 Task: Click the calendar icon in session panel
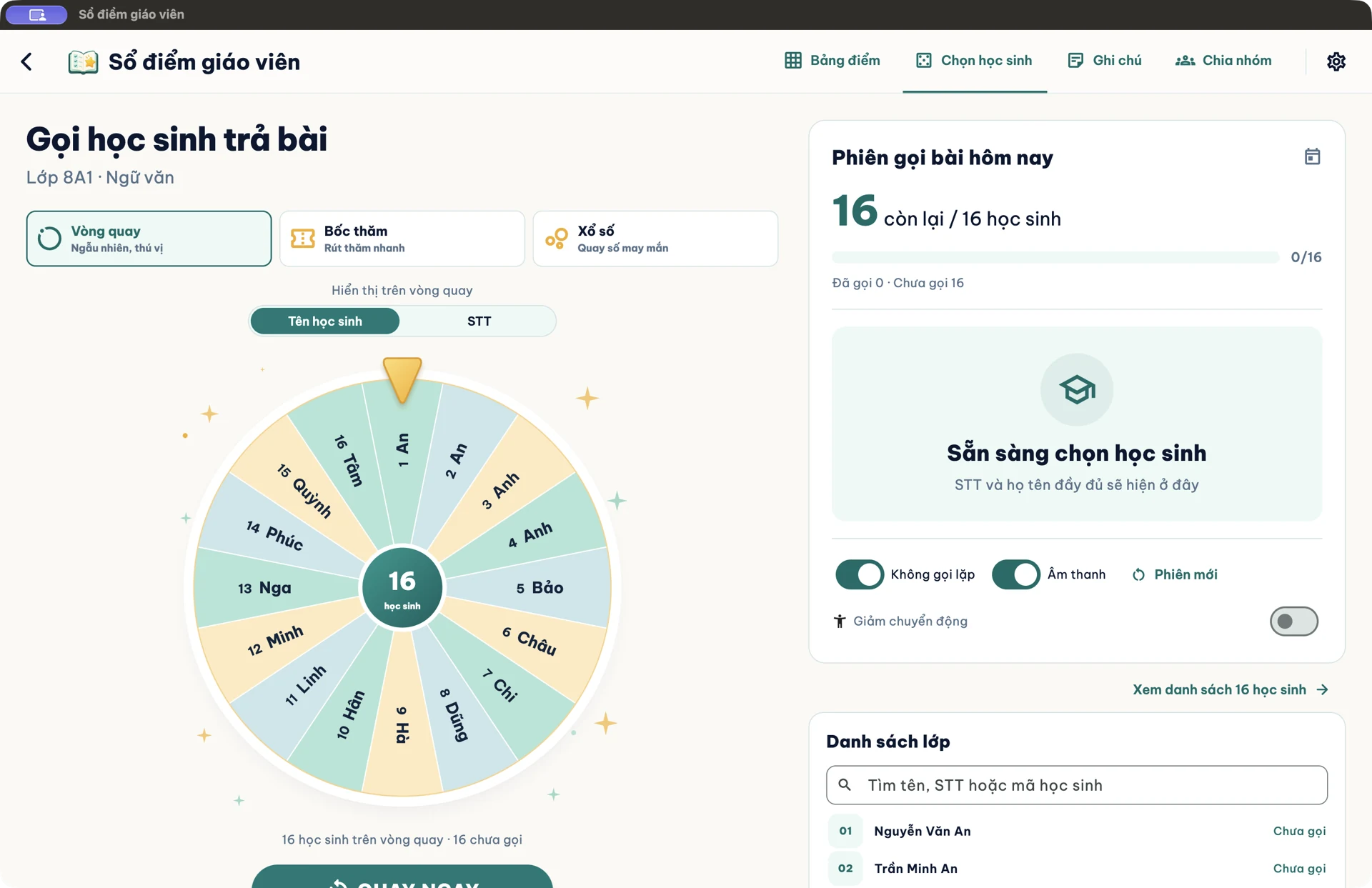[1312, 156]
